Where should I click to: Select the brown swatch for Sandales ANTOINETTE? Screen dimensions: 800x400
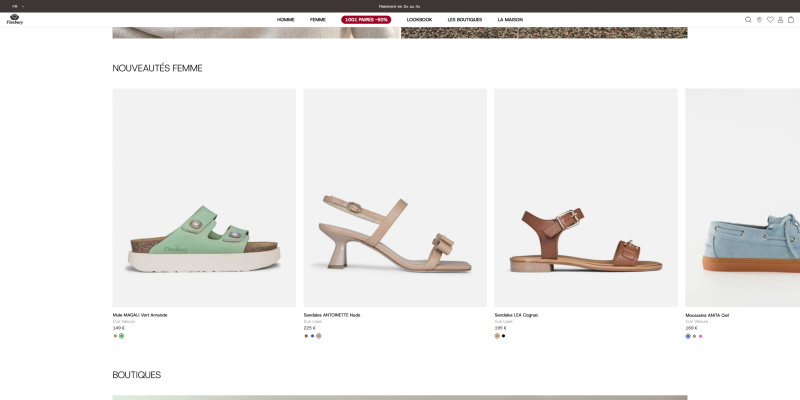[306, 336]
